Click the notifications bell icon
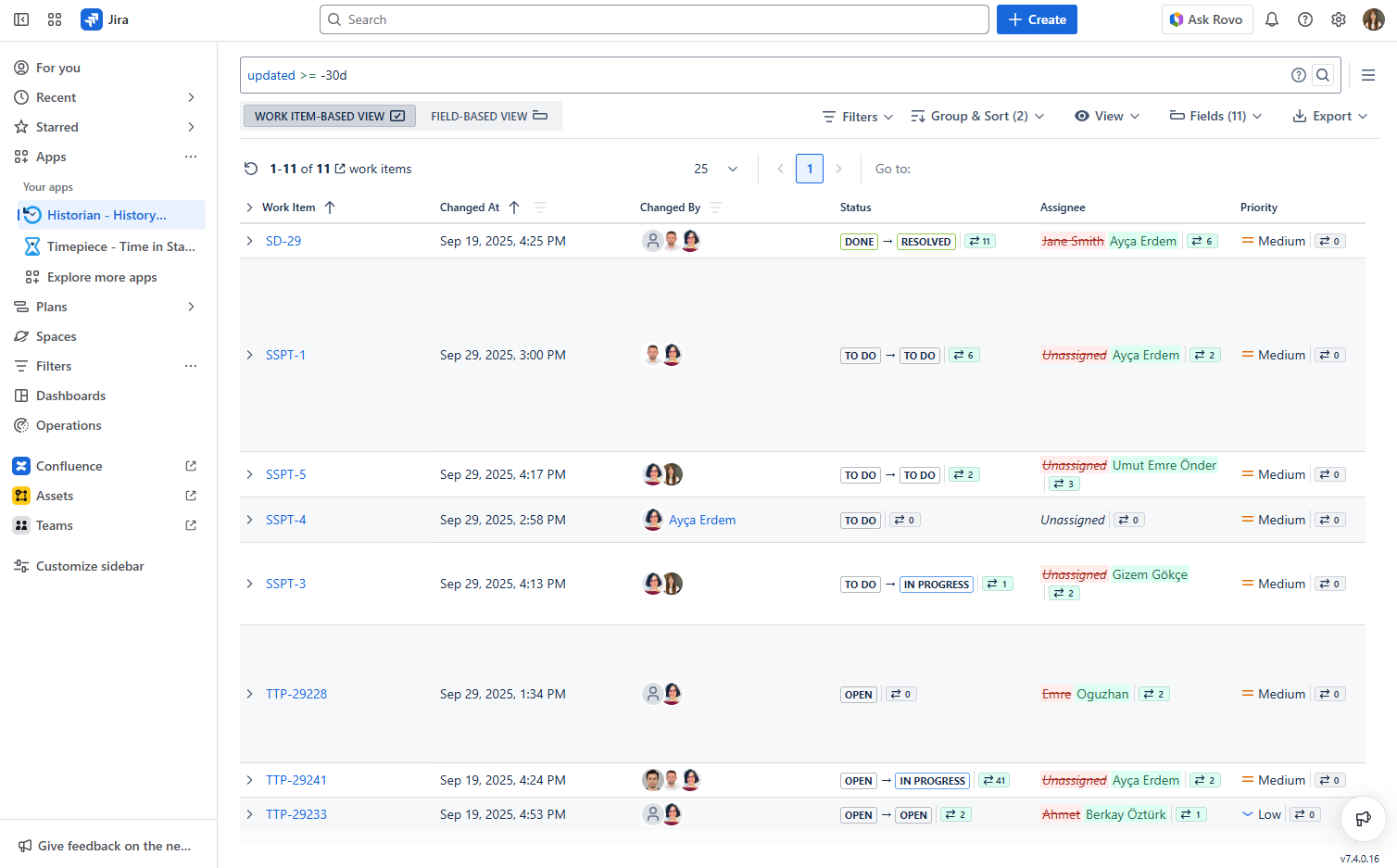The image size is (1397, 868). click(1272, 19)
